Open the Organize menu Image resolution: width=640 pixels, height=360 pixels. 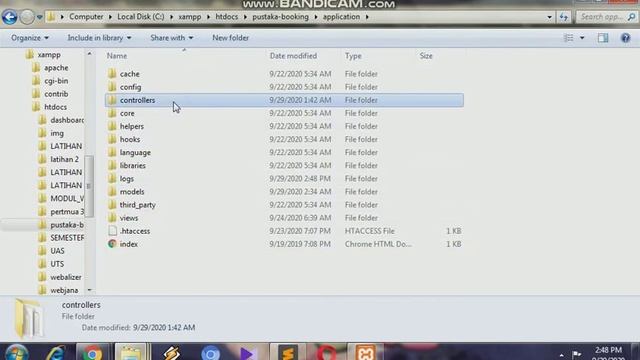pyautogui.click(x=30, y=38)
